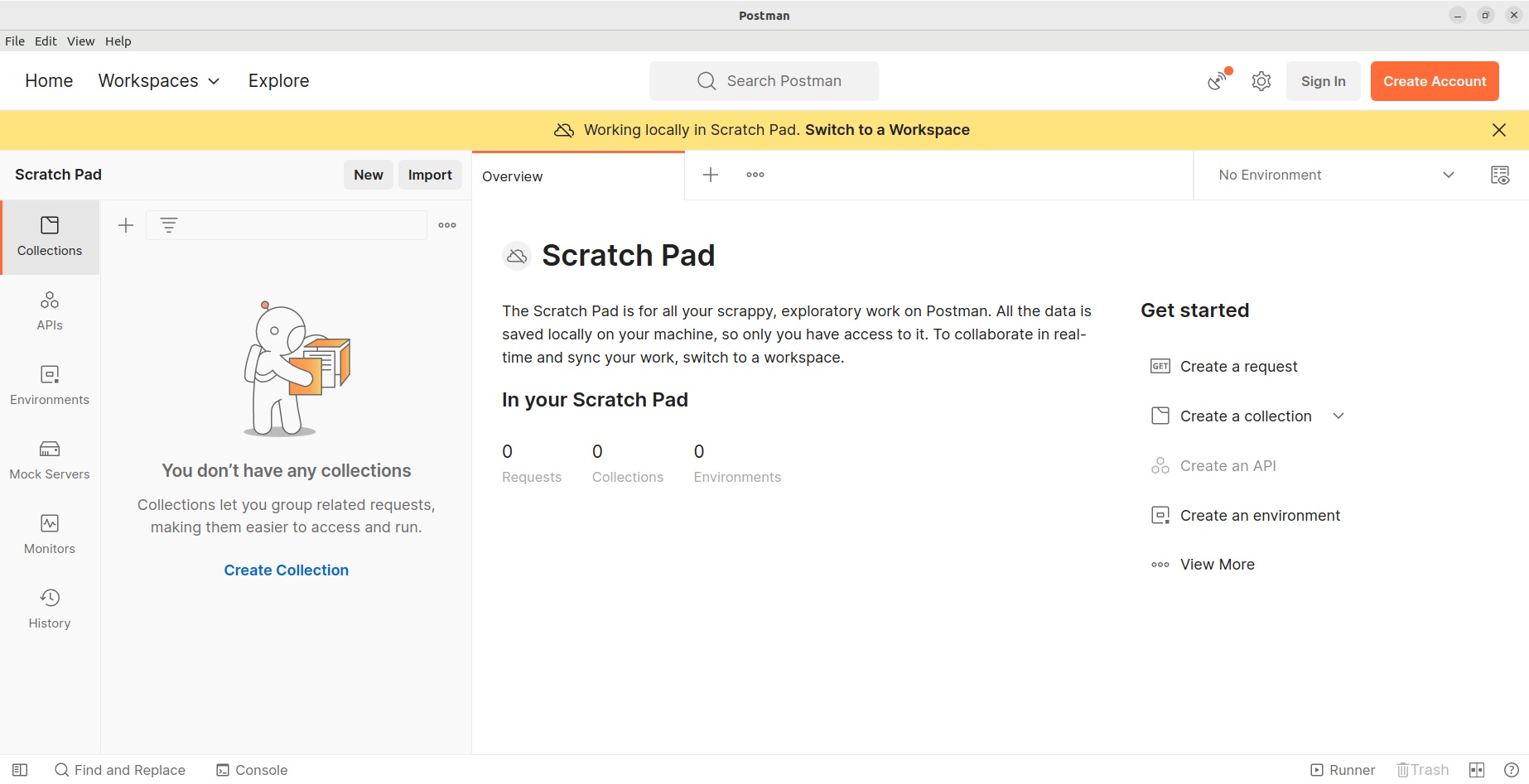1529x784 pixels.
Task: Click the Sign In button
Action: 1323,81
